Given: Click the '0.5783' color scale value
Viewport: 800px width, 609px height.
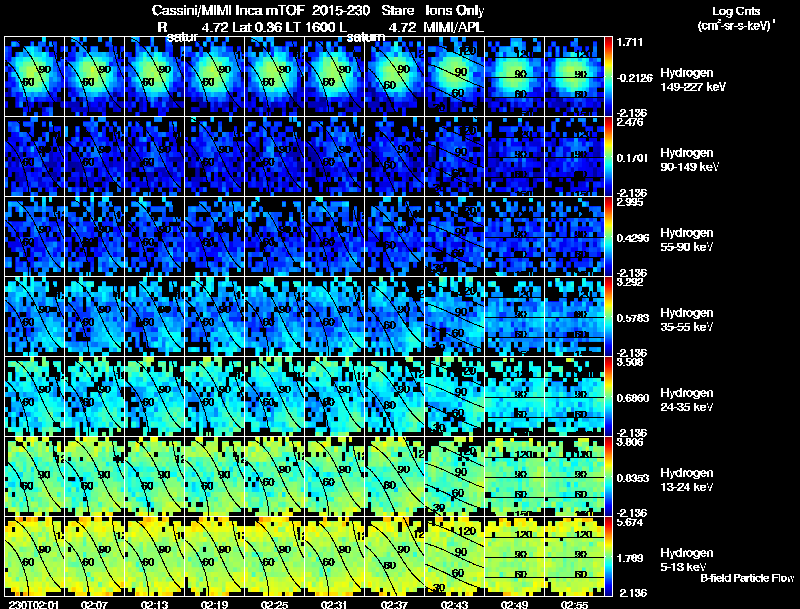Looking at the screenshot, I should [x=633, y=318].
